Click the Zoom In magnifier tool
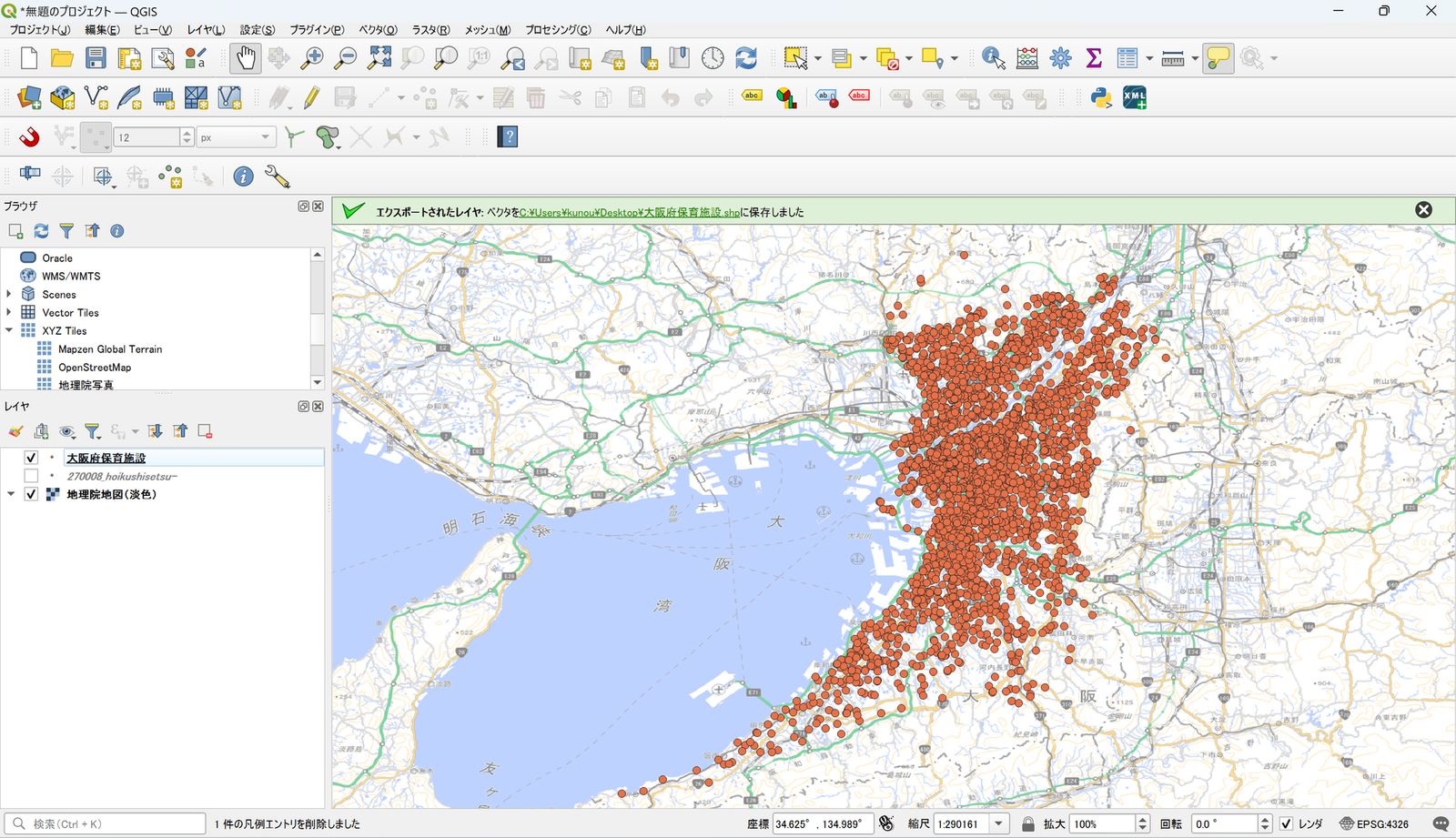The height and width of the screenshot is (838, 1456). point(312,58)
